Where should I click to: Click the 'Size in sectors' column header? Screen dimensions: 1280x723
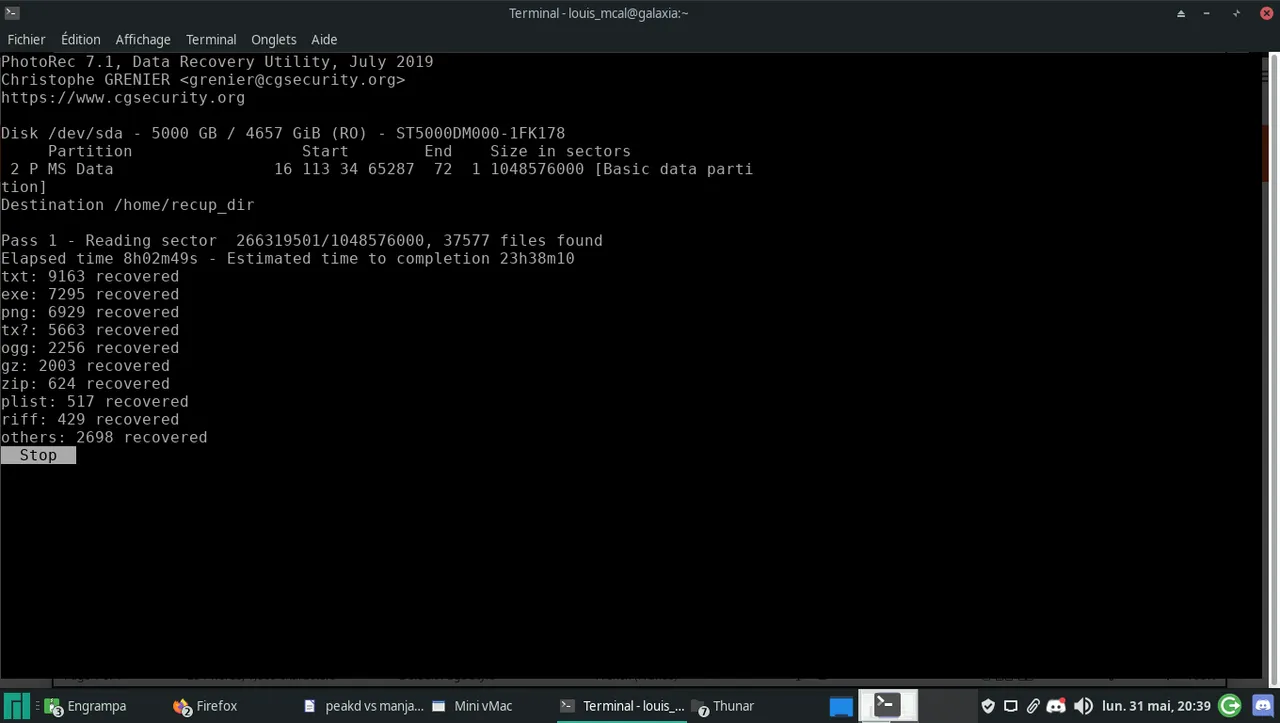(560, 152)
